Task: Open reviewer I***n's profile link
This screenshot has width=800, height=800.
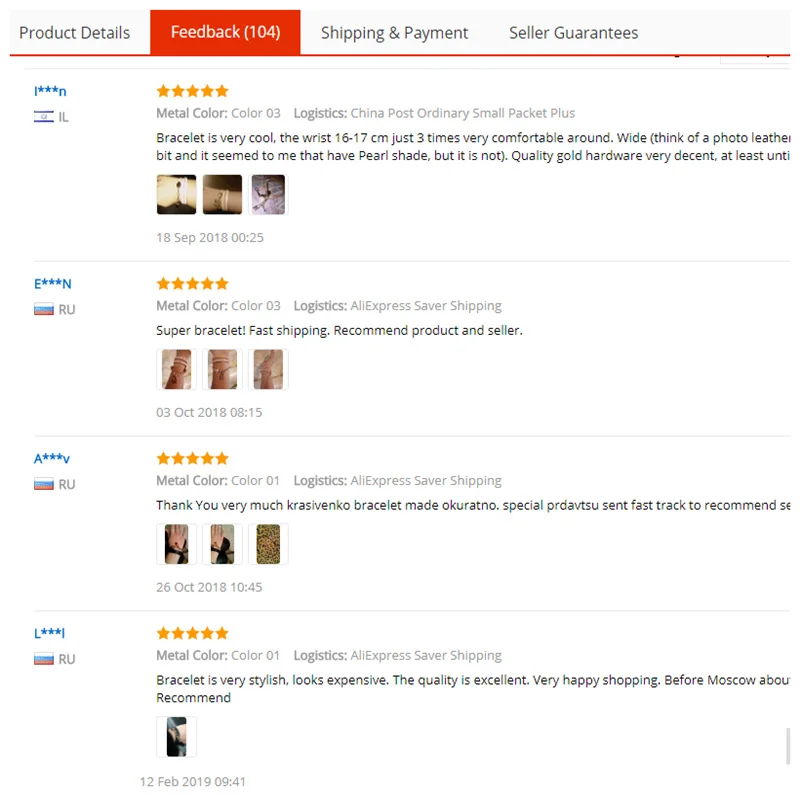Action: 50,91
